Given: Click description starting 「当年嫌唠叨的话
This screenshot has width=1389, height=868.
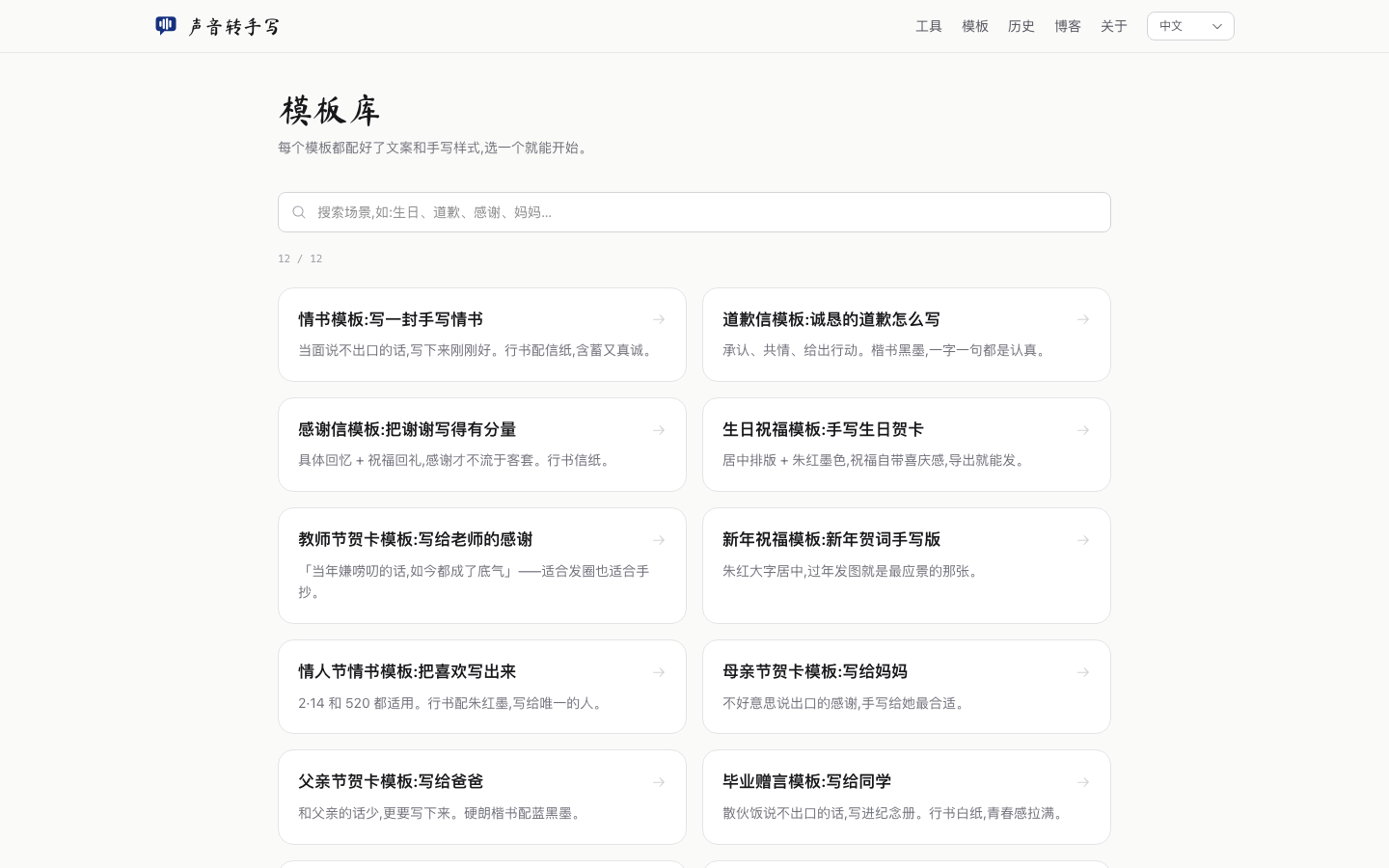Looking at the screenshot, I should pyautogui.click(x=474, y=582).
